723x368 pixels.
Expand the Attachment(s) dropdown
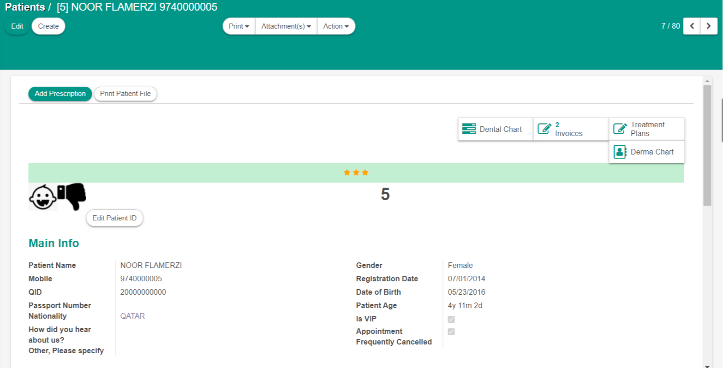[x=286, y=26]
